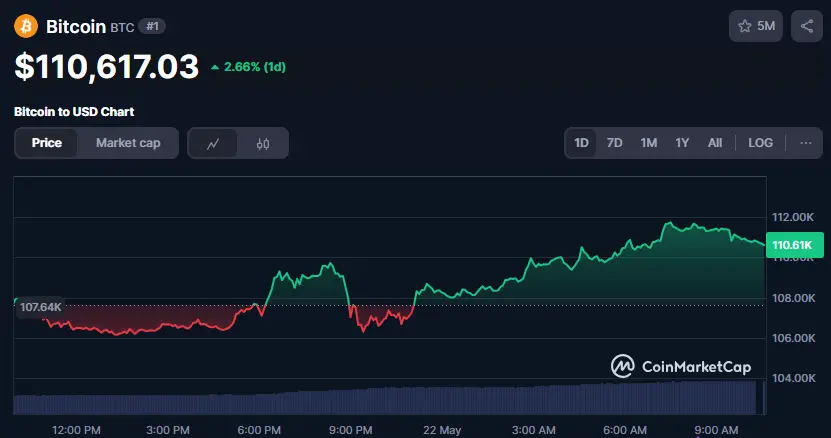Toggle LOG scale on chart

761,143
